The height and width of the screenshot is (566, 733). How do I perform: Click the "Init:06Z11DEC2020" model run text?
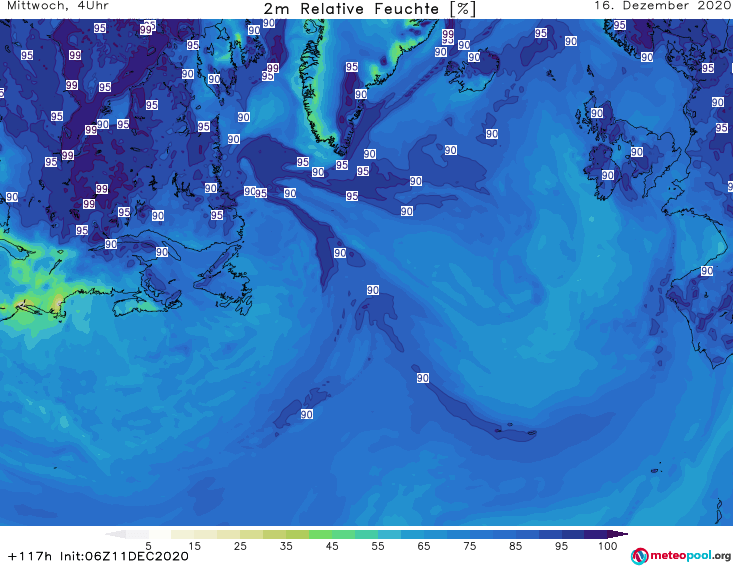(x=124, y=556)
